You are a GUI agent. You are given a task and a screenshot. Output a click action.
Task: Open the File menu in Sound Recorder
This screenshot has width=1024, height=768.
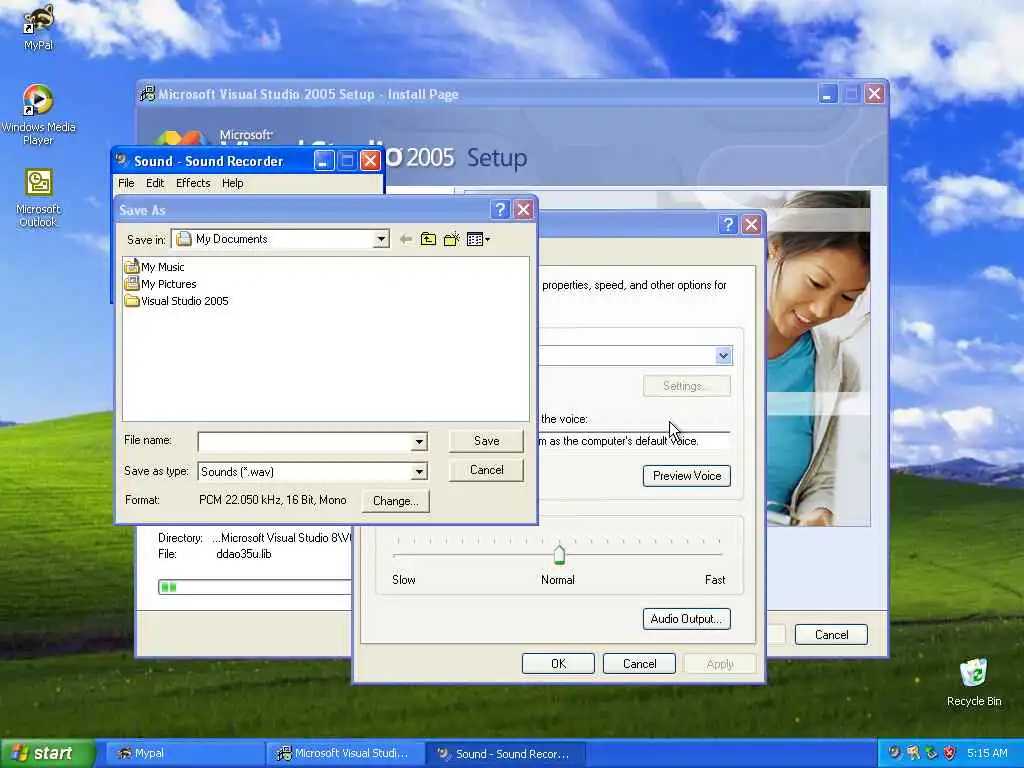tap(126, 184)
